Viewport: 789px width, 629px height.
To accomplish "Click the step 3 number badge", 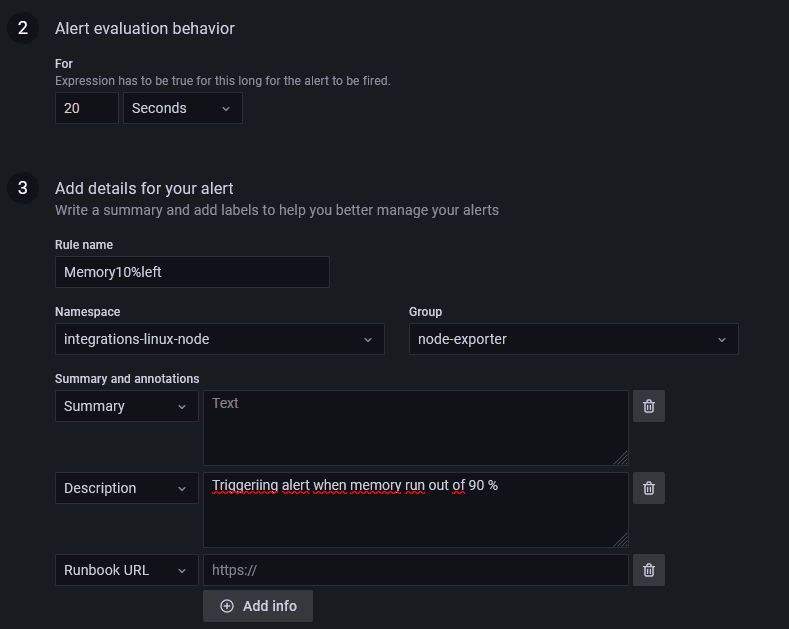I will tap(23, 188).
